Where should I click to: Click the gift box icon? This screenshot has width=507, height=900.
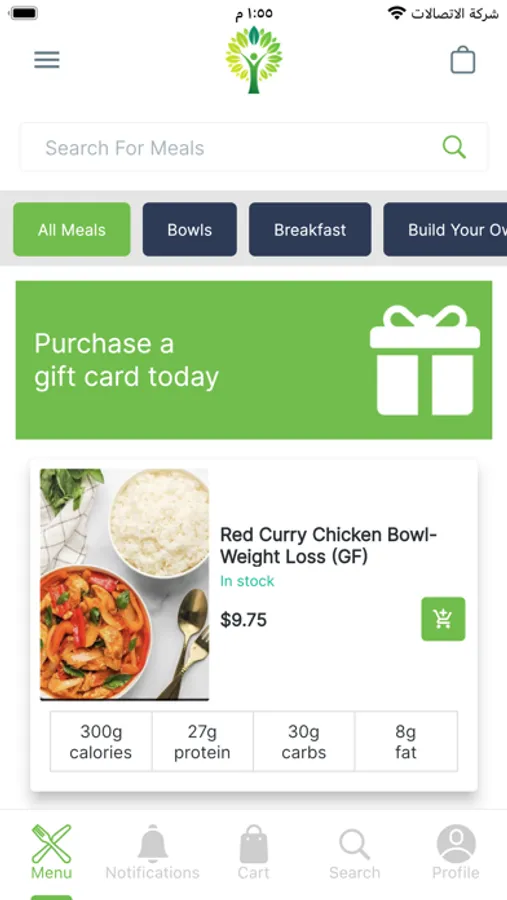pyautogui.click(x=425, y=360)
